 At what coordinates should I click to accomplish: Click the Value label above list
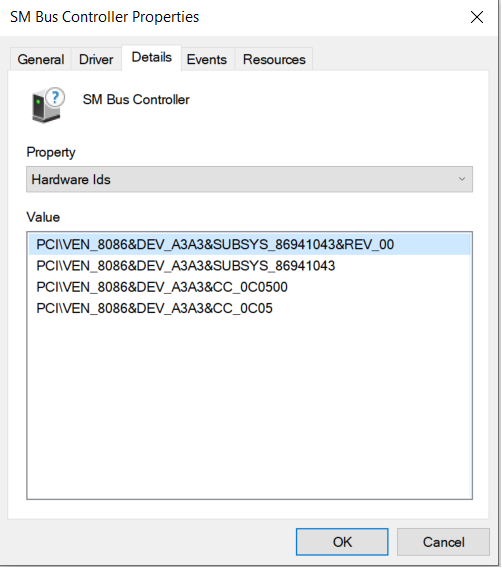click(43, 217)
